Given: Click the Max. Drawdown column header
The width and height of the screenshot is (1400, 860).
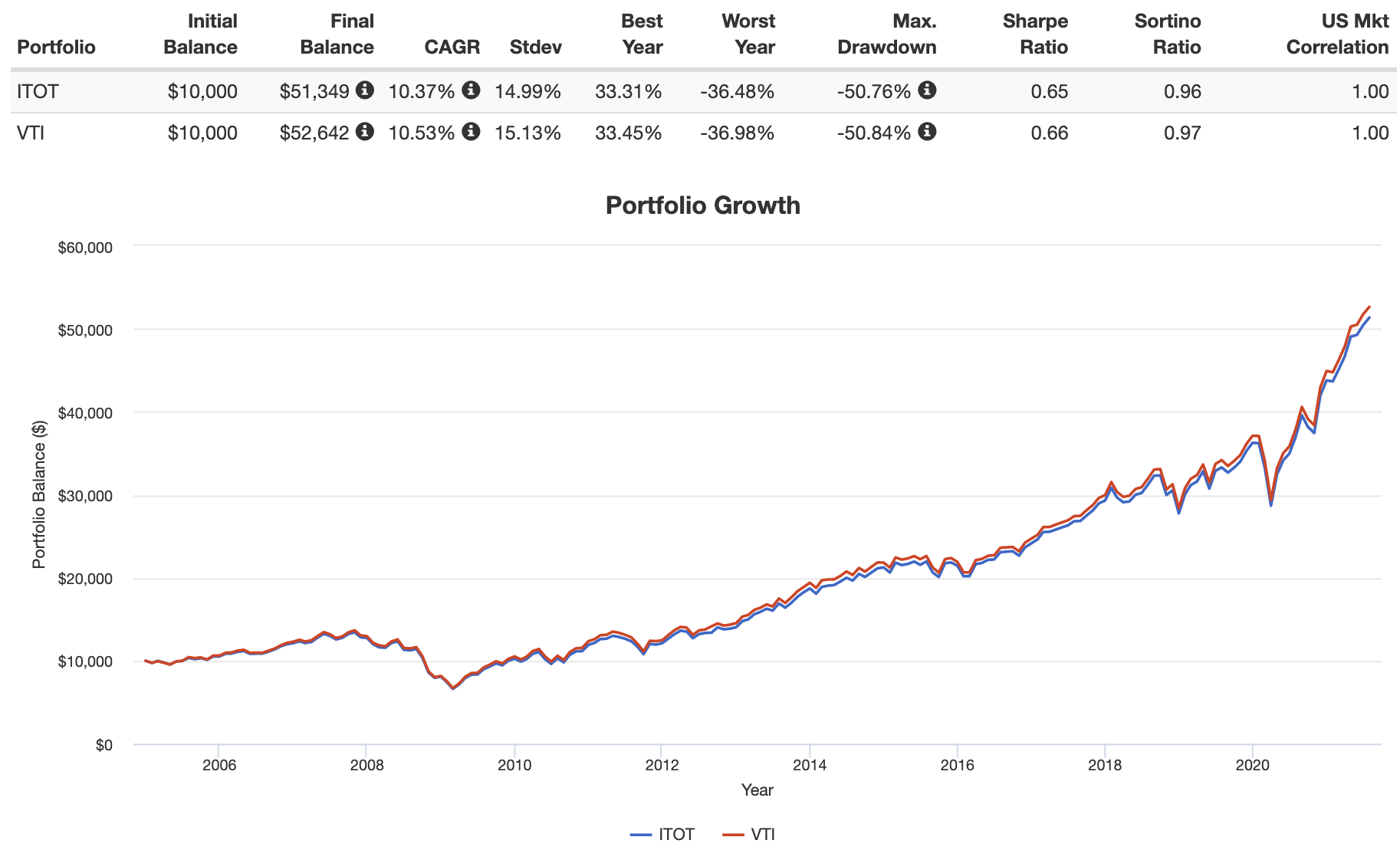Looking at the screenshot, I should pos(886,34).
